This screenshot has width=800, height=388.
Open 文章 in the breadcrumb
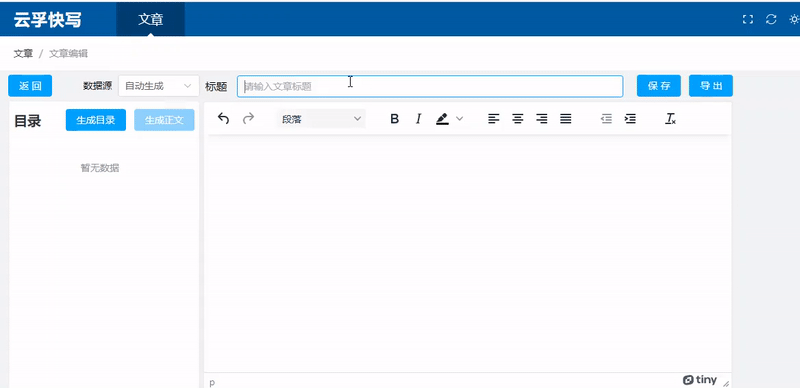23,54
